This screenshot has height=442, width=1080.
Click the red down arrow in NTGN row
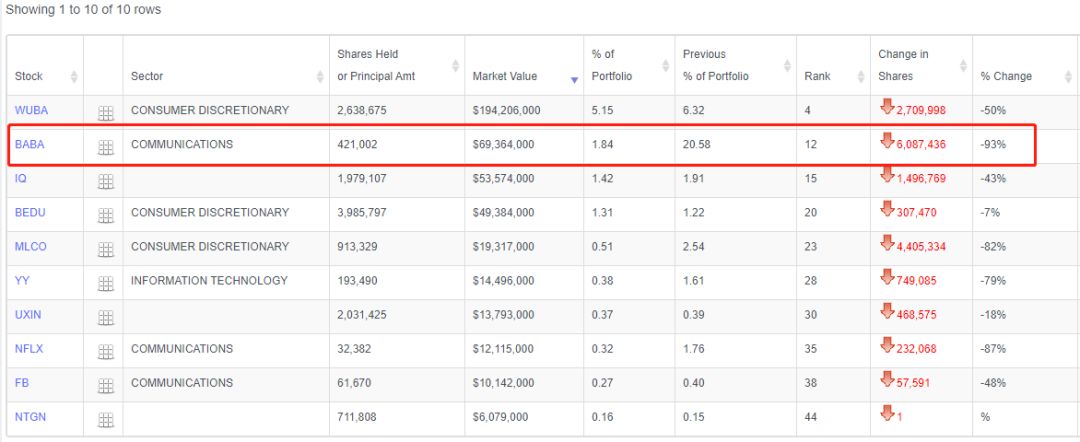coord(886,413)
